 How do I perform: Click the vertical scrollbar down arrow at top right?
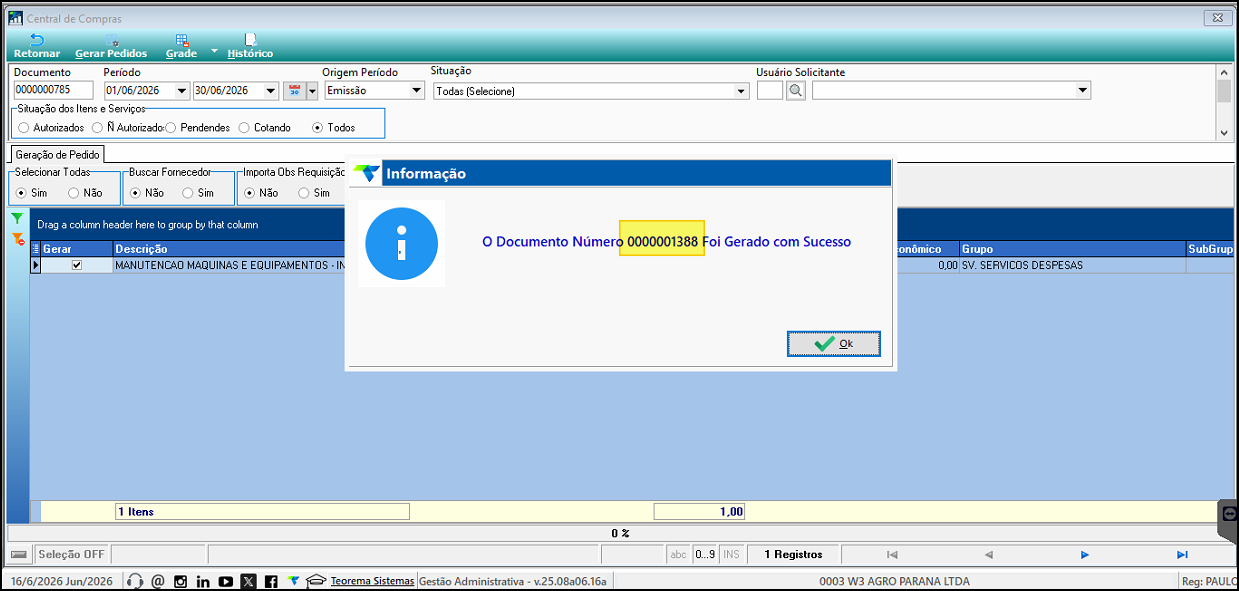(x=1223, y=132)
